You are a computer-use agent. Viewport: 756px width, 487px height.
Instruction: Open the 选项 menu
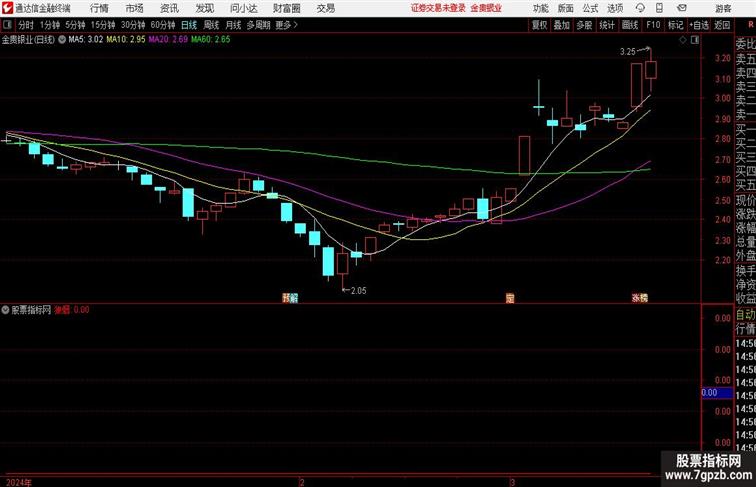615,8
